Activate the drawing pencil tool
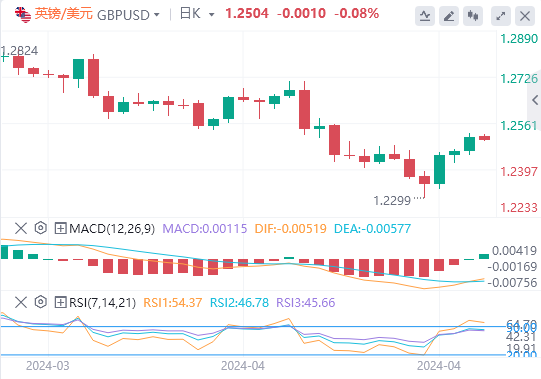The width and height of the screenshot is (541, 379). click(x=449, y=16)
